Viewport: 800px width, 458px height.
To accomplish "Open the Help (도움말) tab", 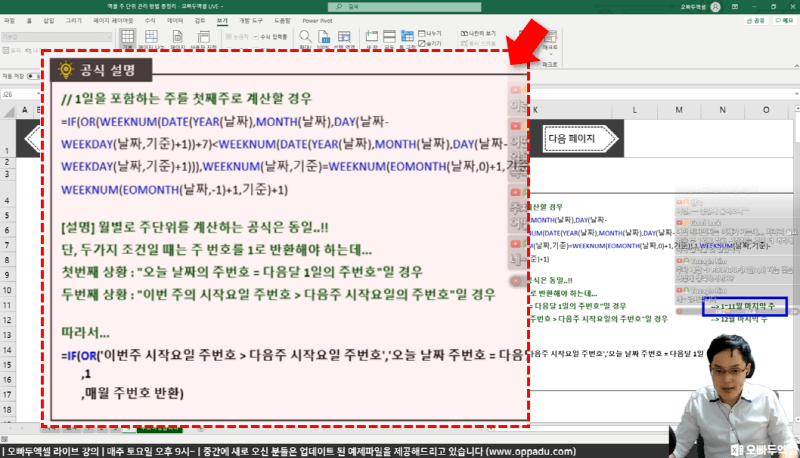I will [282, 21].
